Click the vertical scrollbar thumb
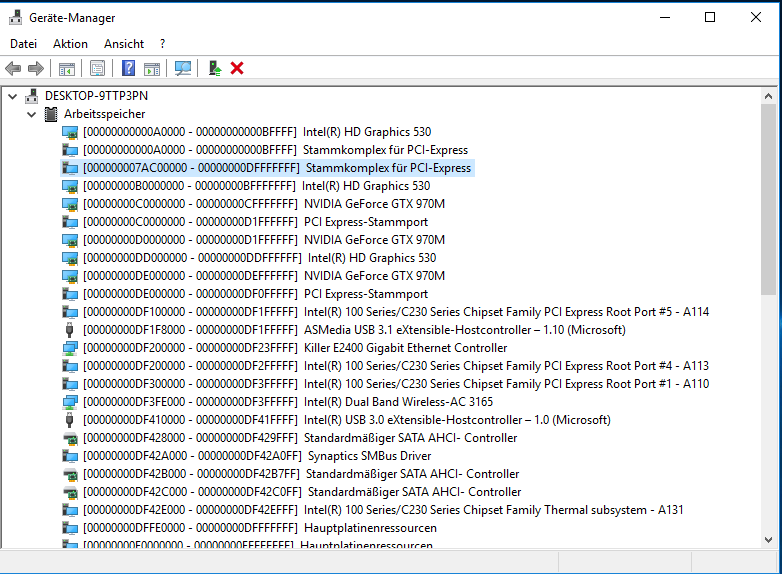The width and height of the screenshot is (782, 574). pyautogui.click(x=768, y=199)
